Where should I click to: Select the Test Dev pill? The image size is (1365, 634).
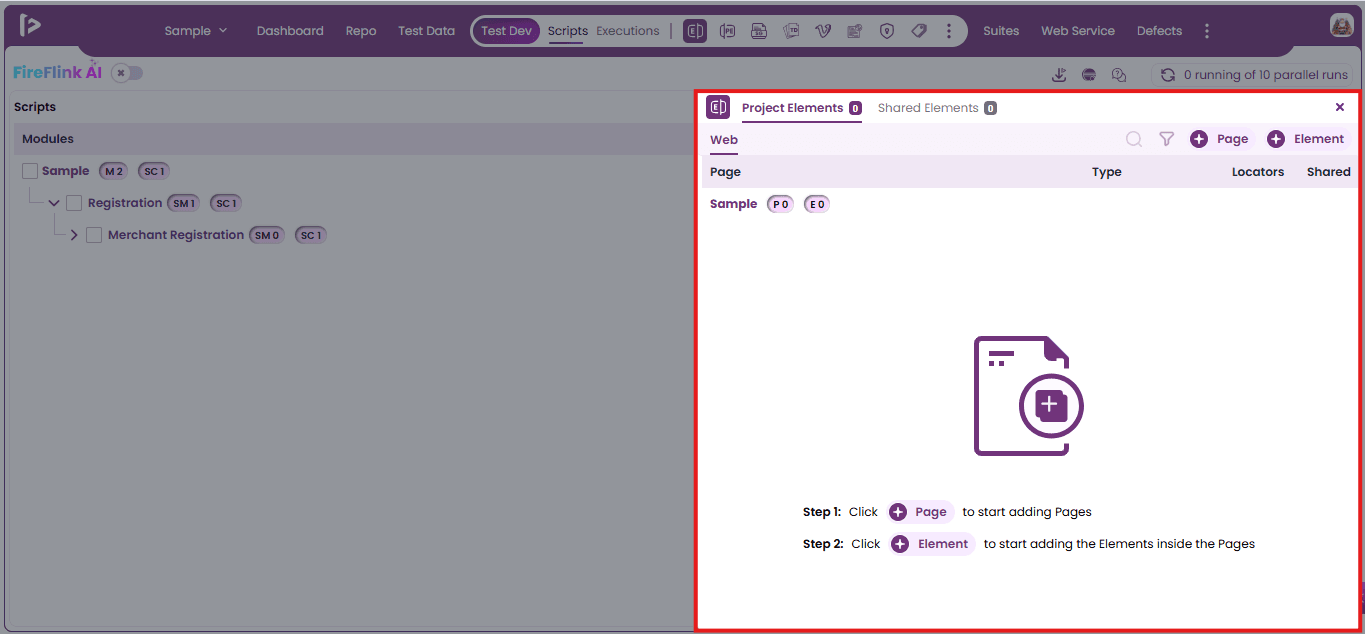point(506,31)
